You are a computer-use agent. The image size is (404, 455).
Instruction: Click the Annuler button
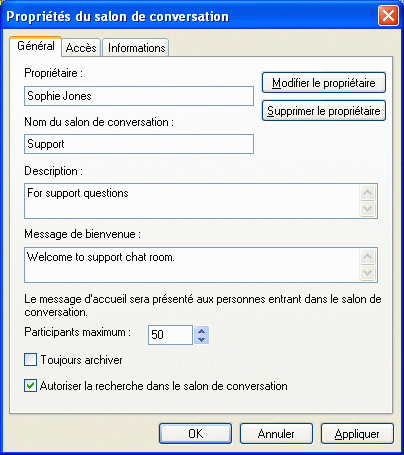tap(276, 434)
